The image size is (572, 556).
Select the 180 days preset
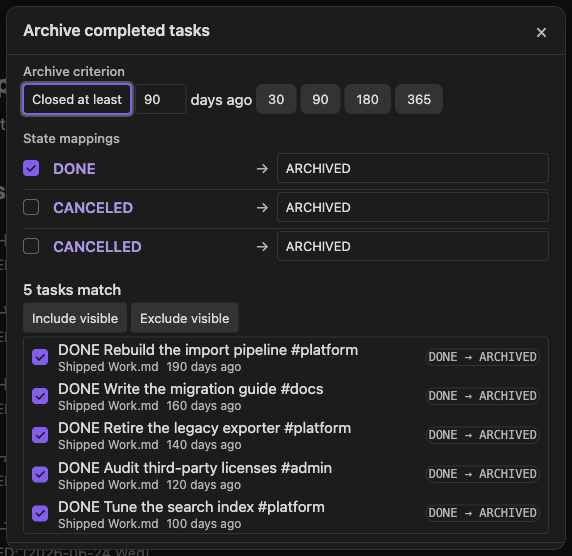click(367, 99)
